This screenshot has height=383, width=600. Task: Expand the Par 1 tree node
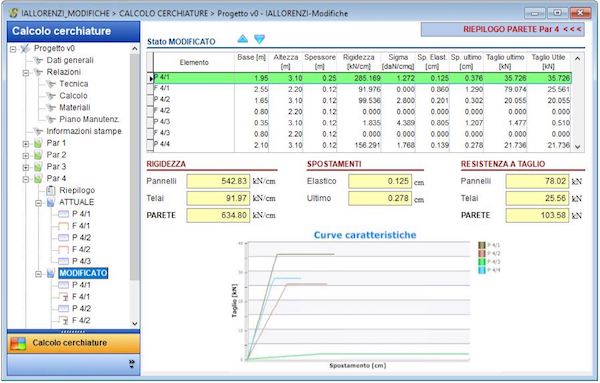pyautogui.click(x=26, y=144)
